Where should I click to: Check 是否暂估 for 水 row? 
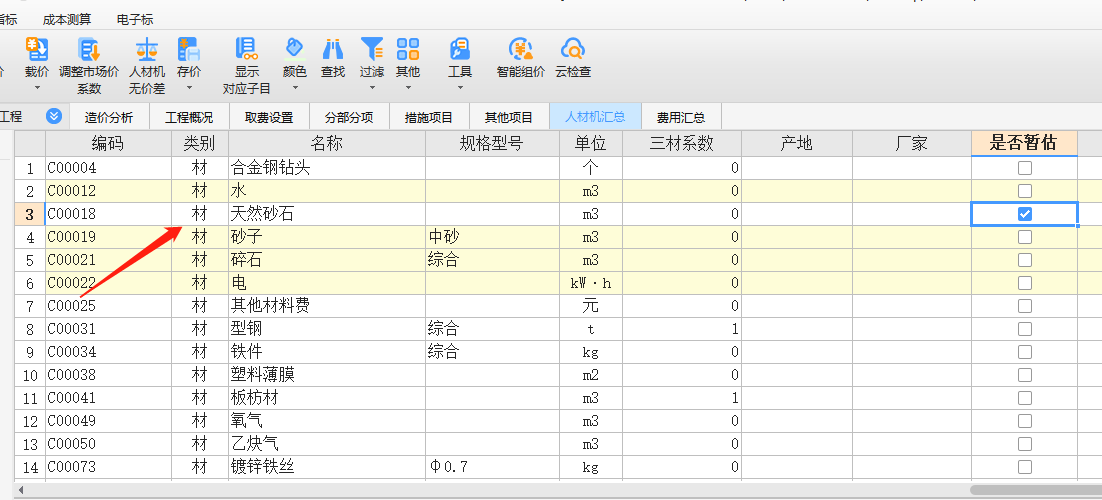coord(1025,191)
